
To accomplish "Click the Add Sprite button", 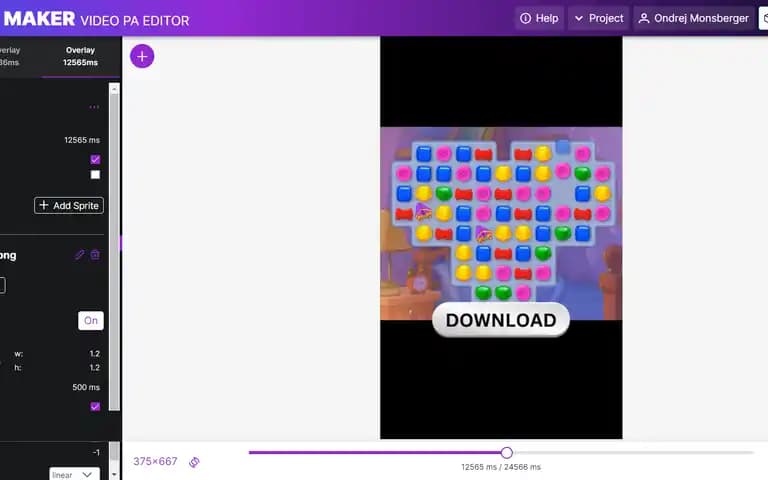I will pyautogui.click(x=69, y=205).
